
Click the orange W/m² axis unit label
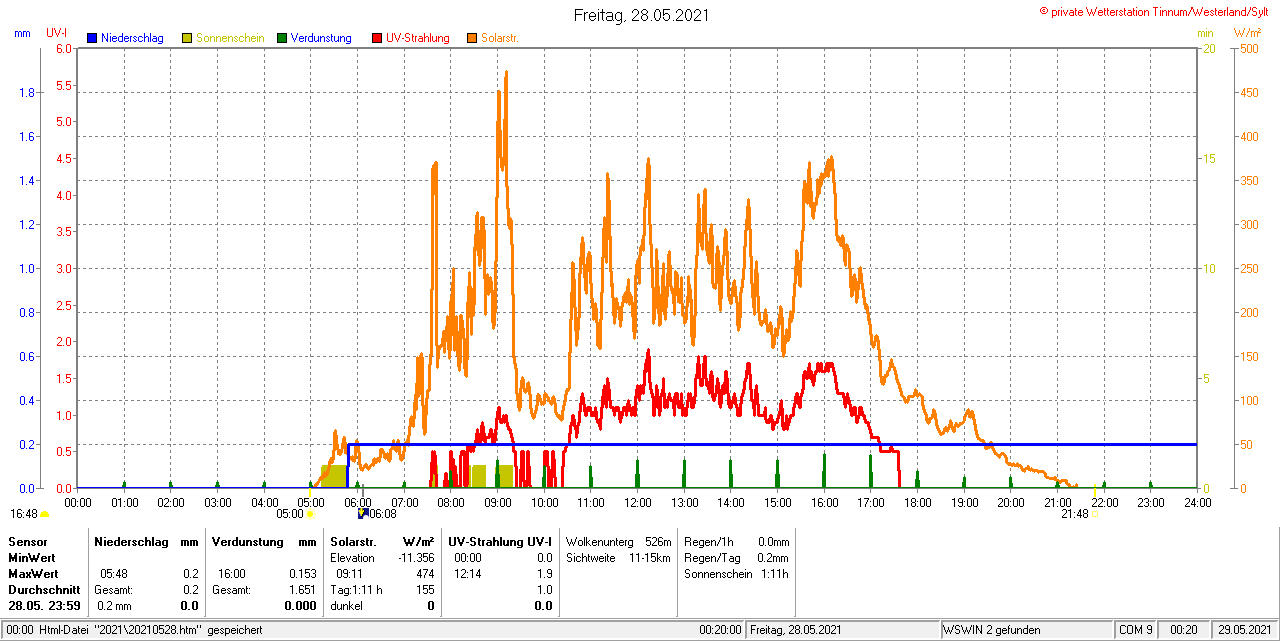[x=1247, y=33]
